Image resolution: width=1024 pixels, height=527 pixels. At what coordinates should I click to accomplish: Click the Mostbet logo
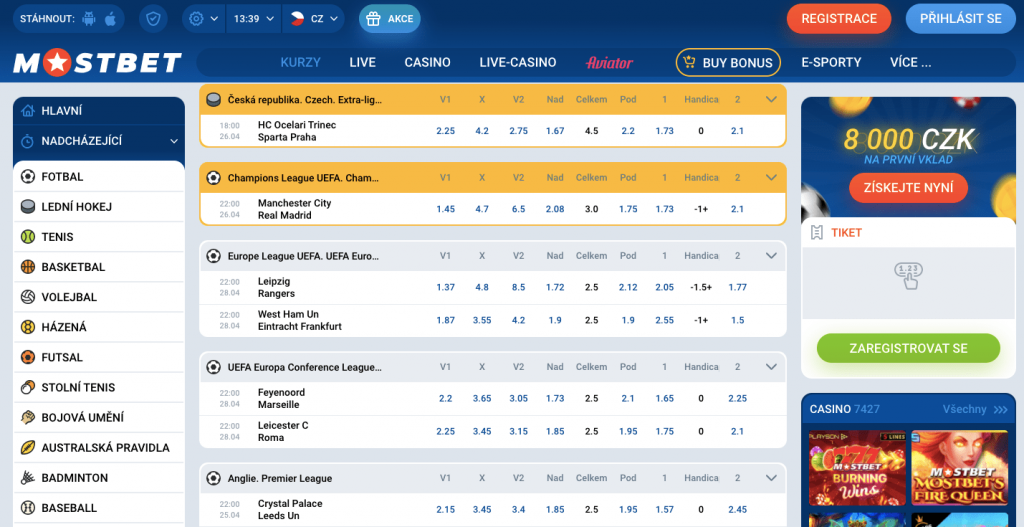point(97,63)
